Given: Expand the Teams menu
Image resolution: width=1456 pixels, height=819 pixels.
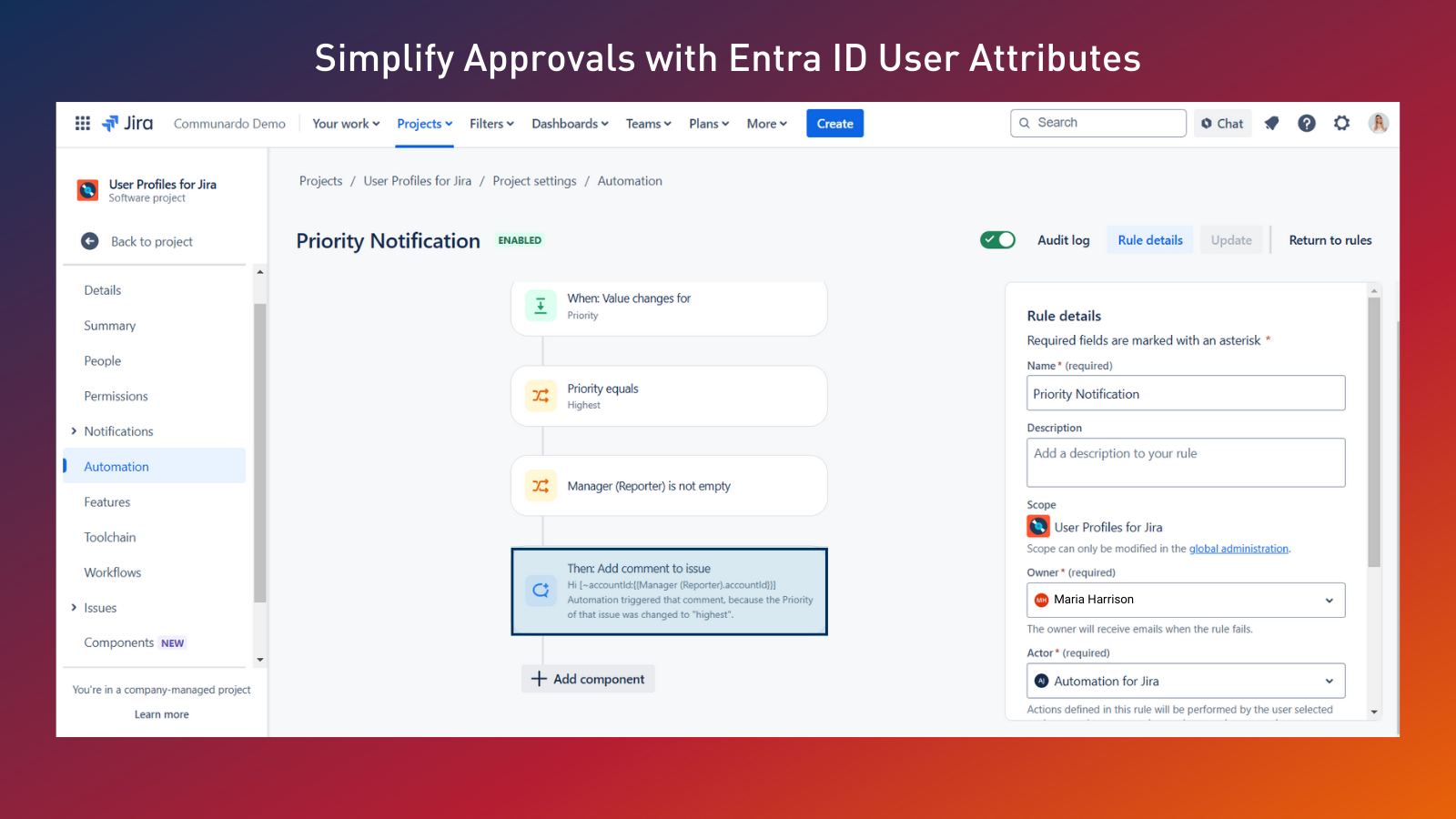Looking at the screenshot, I should point(648,124).
